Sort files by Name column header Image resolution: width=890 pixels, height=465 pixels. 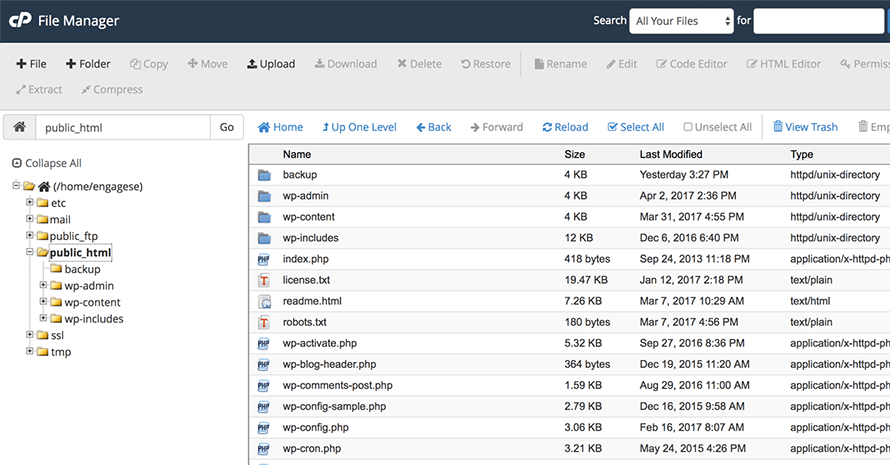pyautogui.click(x=297, y=154)
